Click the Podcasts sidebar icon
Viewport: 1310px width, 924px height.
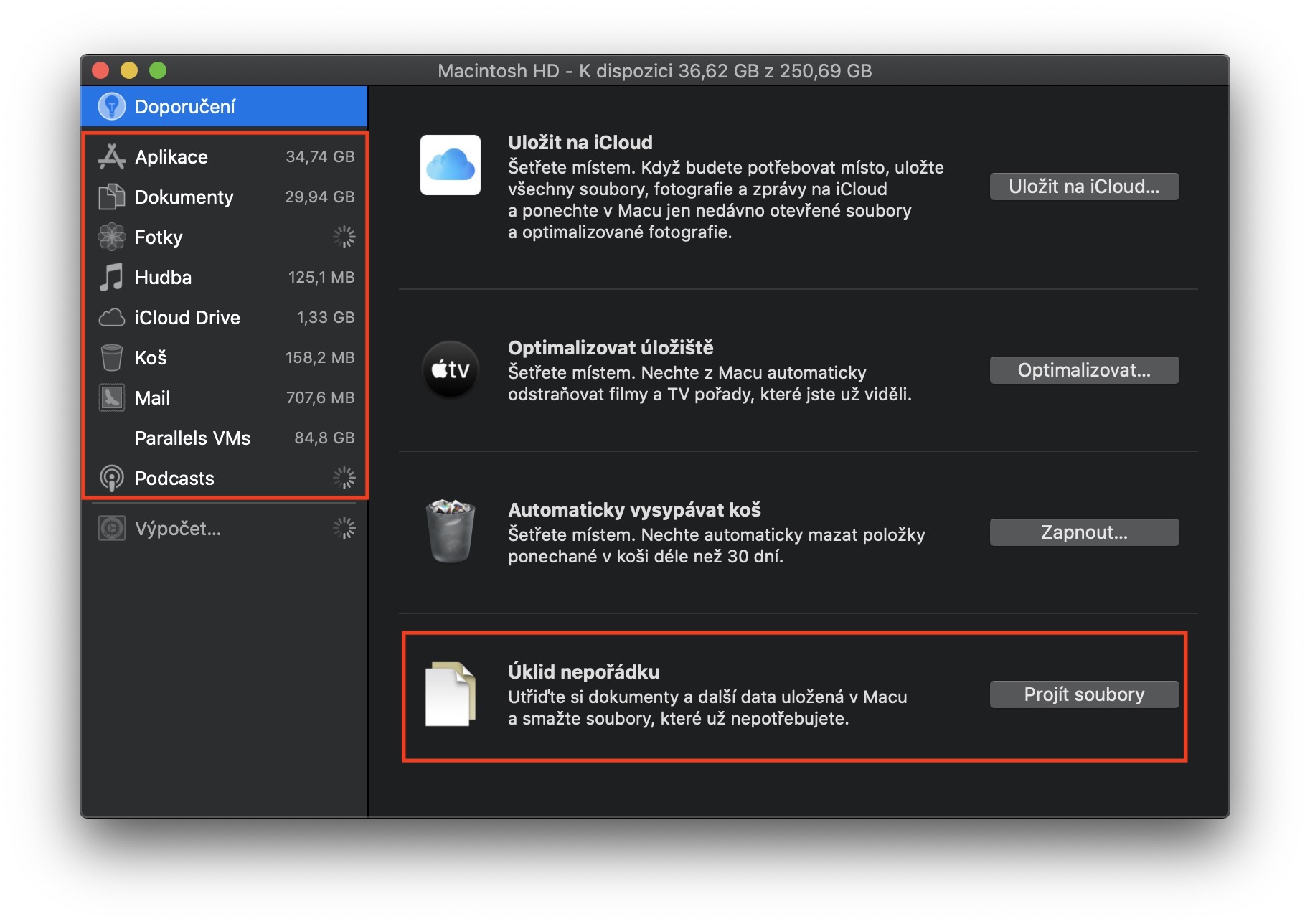point(111,478)
